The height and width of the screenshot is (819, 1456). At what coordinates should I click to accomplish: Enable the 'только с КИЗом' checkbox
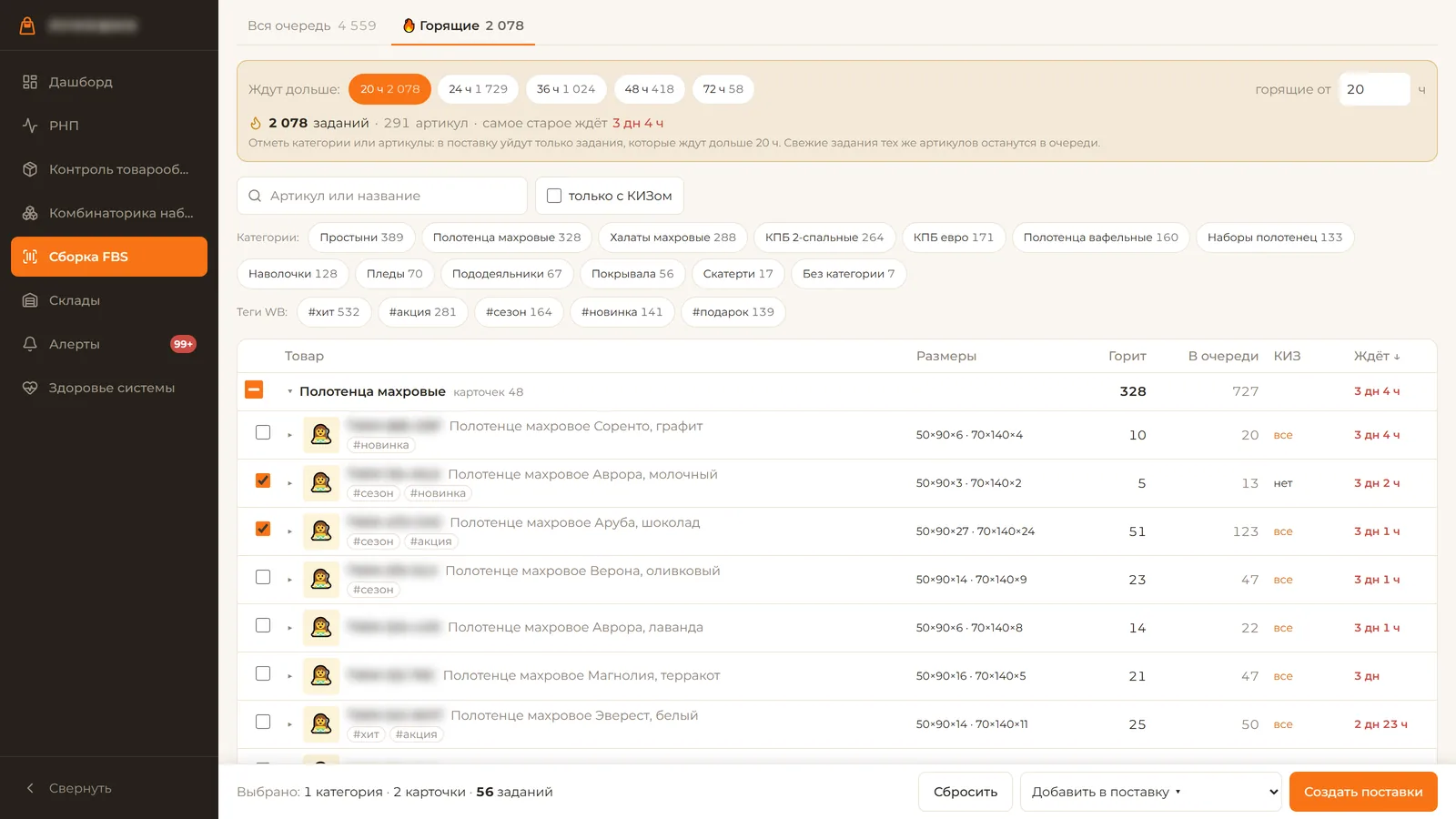click(554, 196)
